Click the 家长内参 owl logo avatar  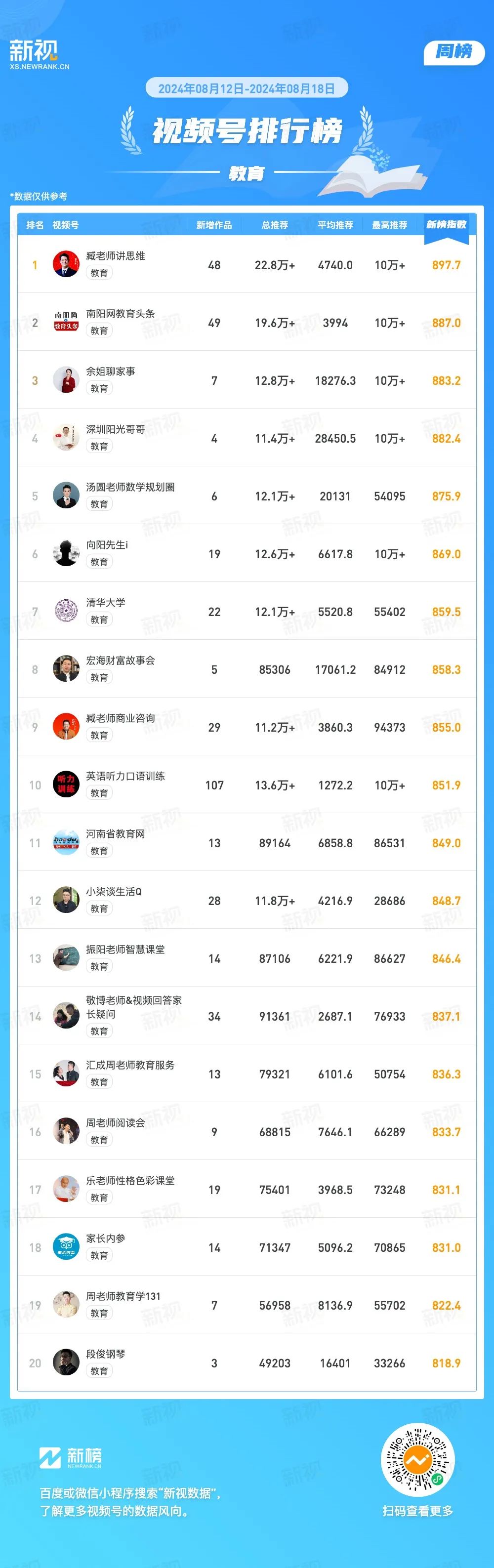pos(66,1247)
